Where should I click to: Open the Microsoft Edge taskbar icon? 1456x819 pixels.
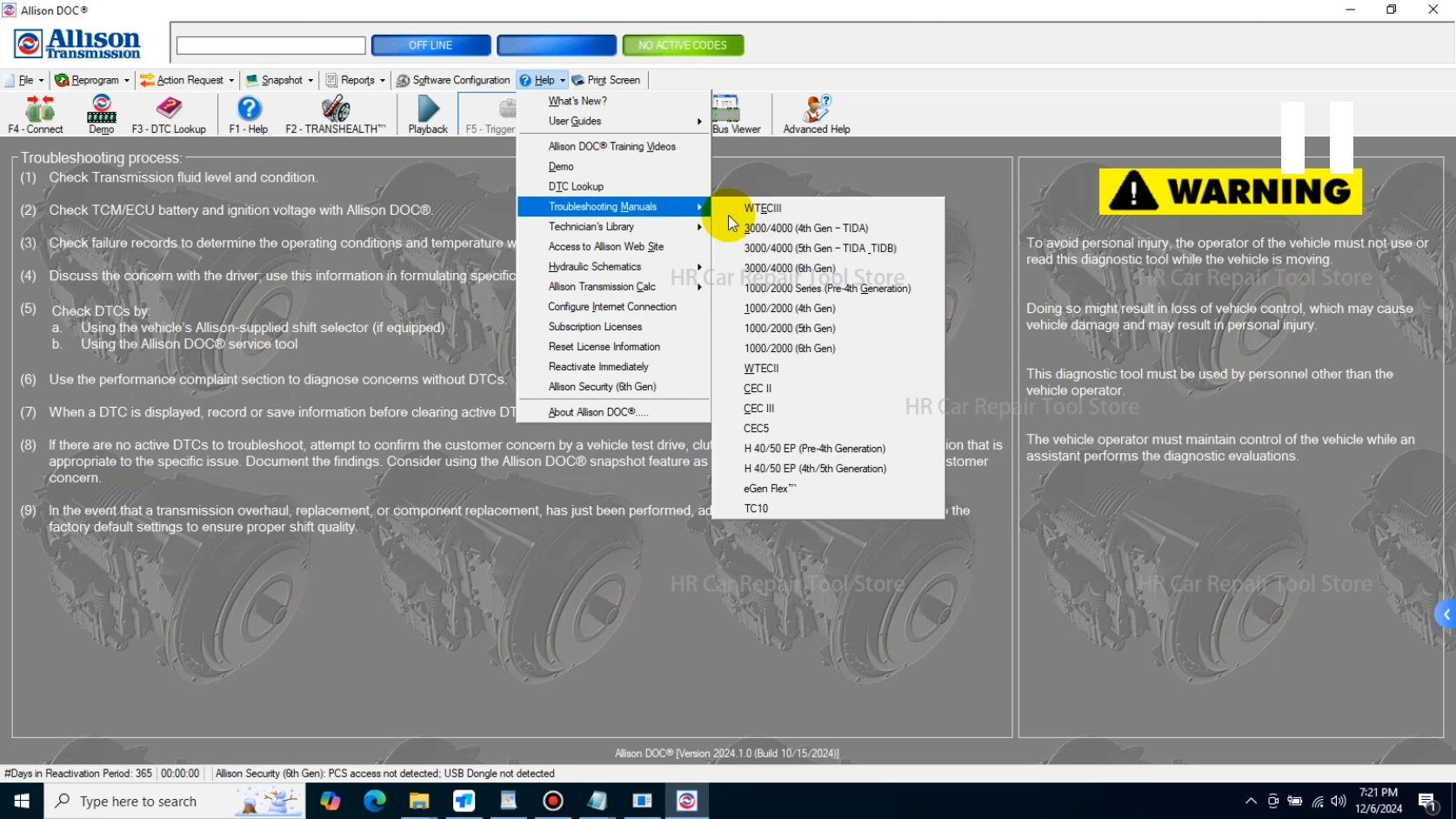click(x=374, y=801)
